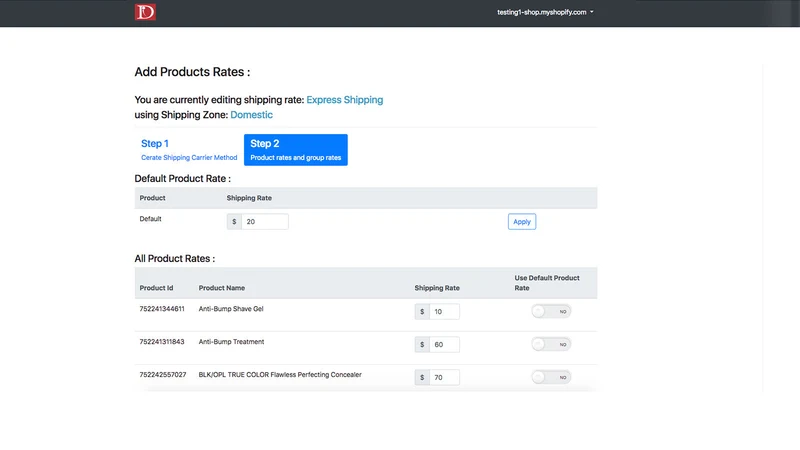The image size is (800, 450).
Task: Select product ID 752241311843
Action: (162, 342)
